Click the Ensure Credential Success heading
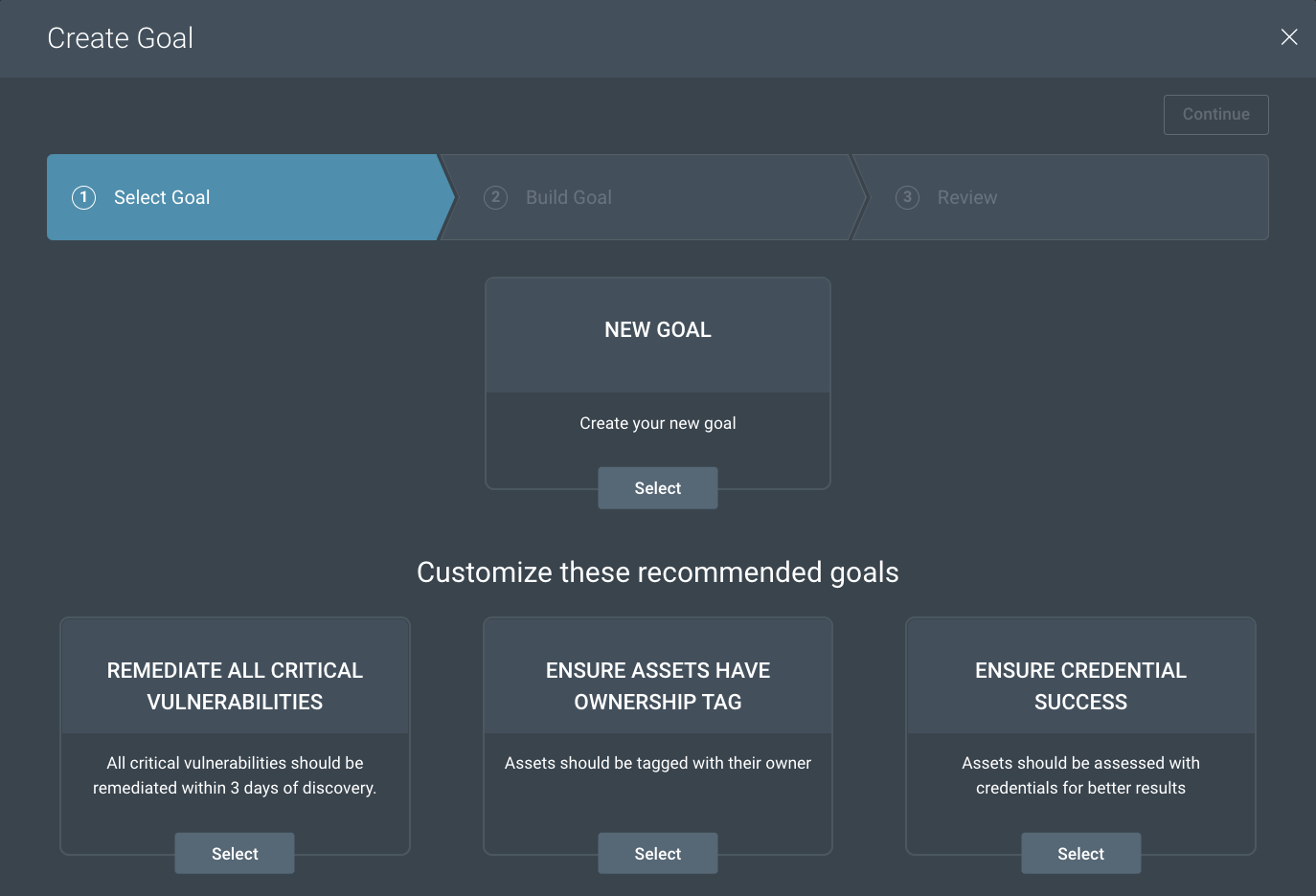1316x896 pixels. [1080, 685]
